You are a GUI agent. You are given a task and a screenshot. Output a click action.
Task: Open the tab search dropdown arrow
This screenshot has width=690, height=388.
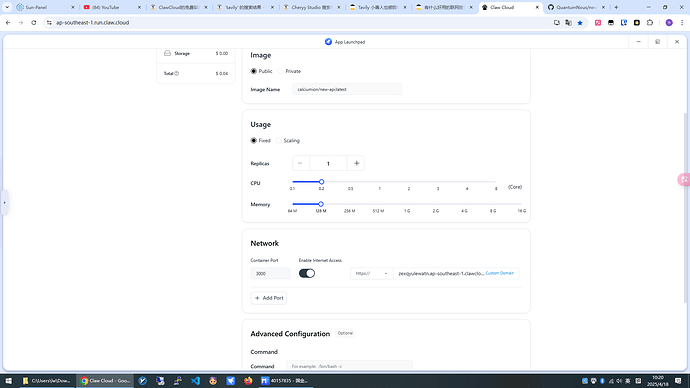[x=7, y=7]
